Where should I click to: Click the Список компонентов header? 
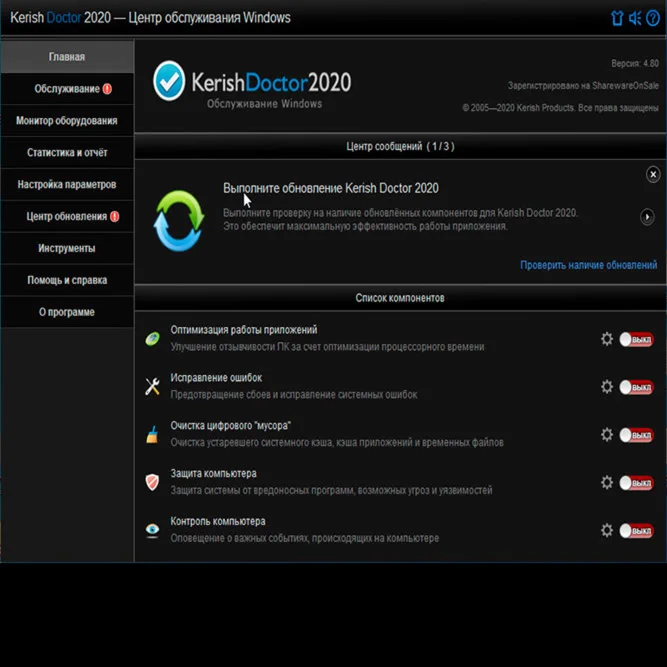click(400, 298)
